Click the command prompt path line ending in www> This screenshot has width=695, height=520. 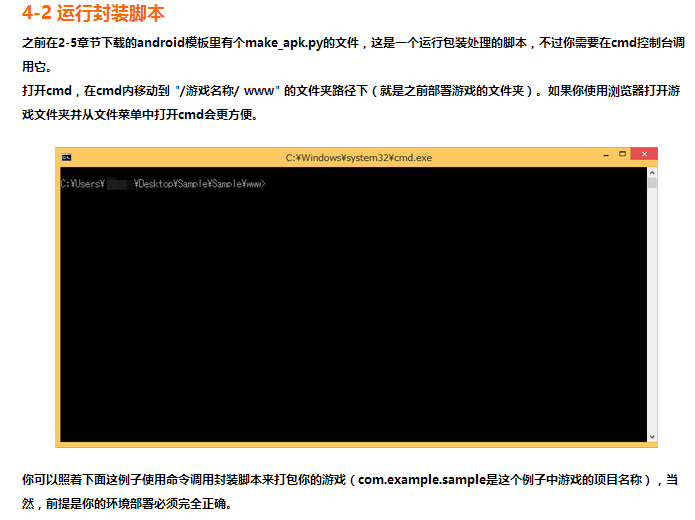tap(163, 184)
